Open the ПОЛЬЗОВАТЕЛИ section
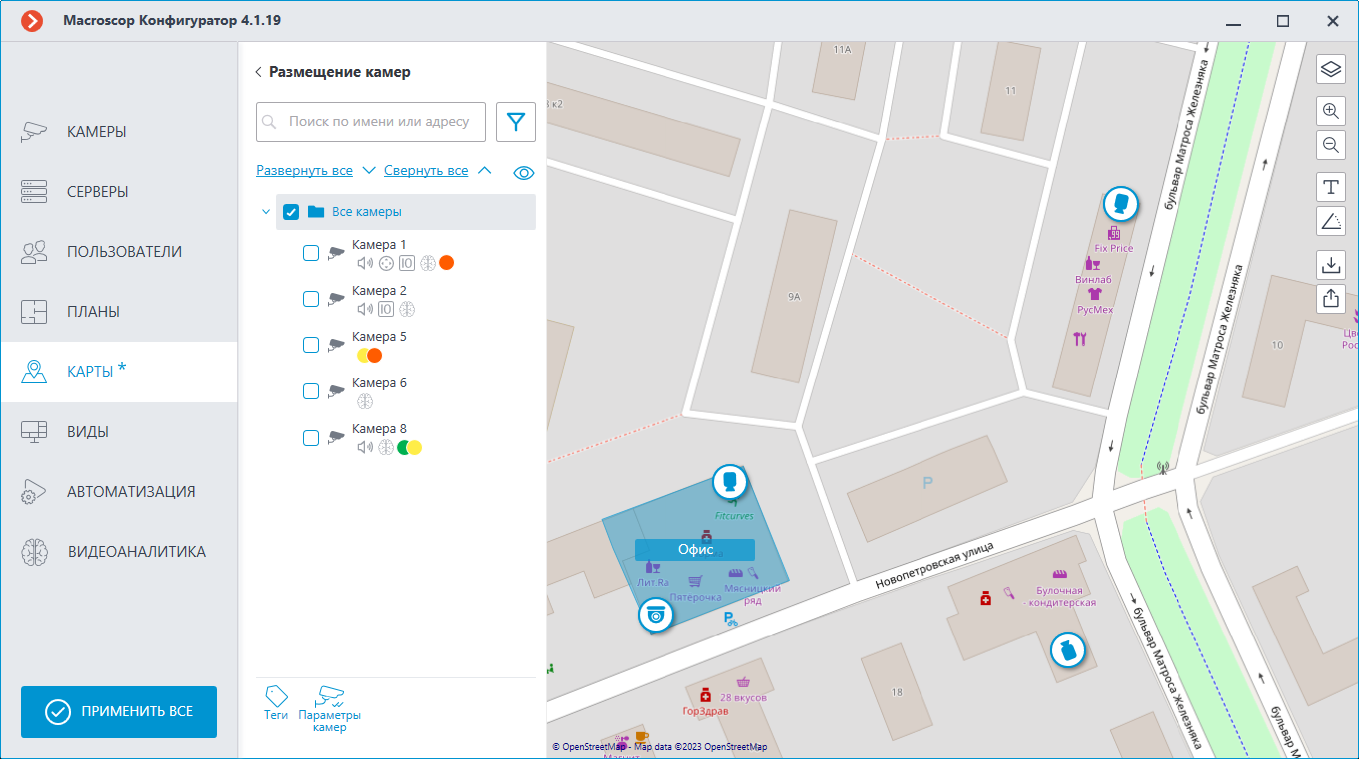Image resolution: width=1359 pixels, height=759 pixels. click(119, 252)
